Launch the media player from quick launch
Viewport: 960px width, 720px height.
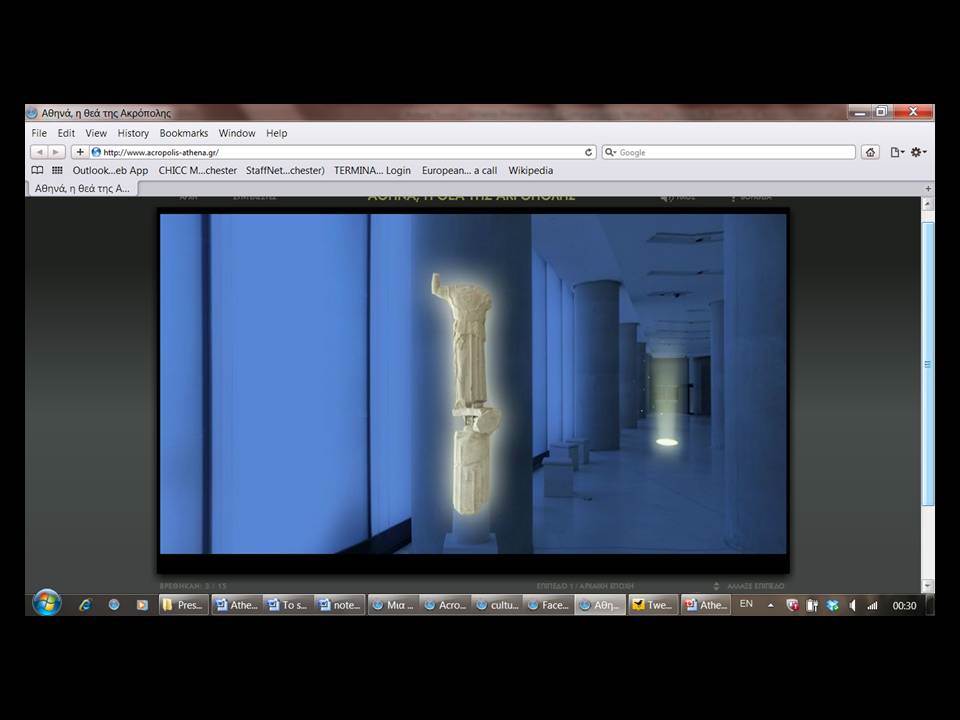click(142, 605)
